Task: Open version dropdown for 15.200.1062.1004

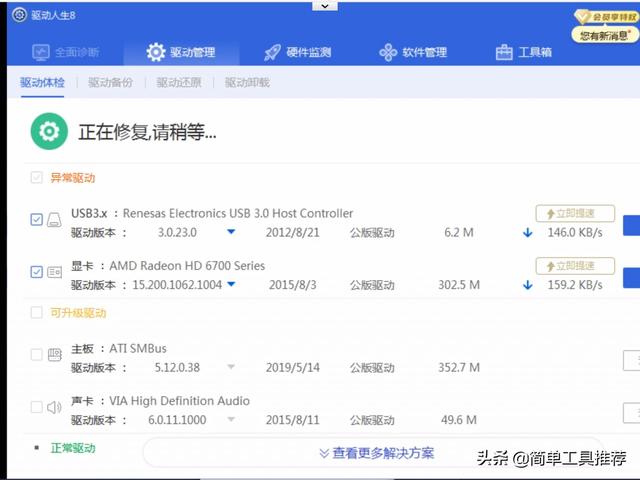Action: tap(231, 284)
